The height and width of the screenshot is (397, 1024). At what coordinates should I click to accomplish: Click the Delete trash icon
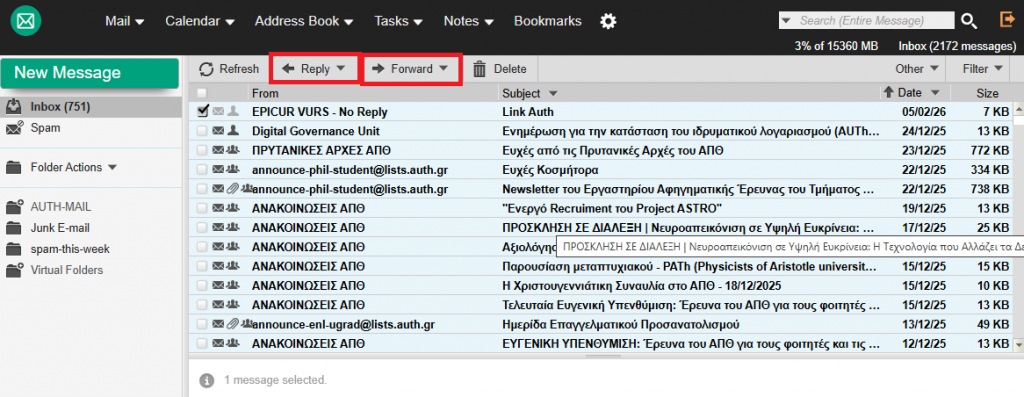tap(479, 69)
